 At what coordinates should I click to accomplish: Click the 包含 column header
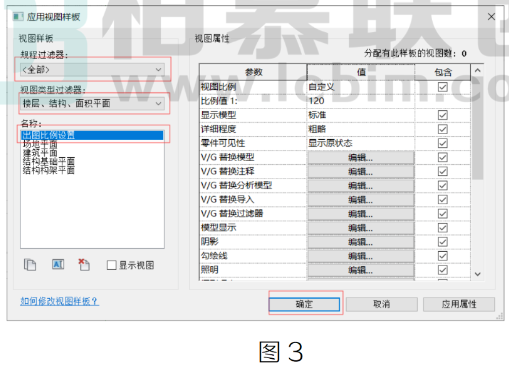tap(443, 72)
